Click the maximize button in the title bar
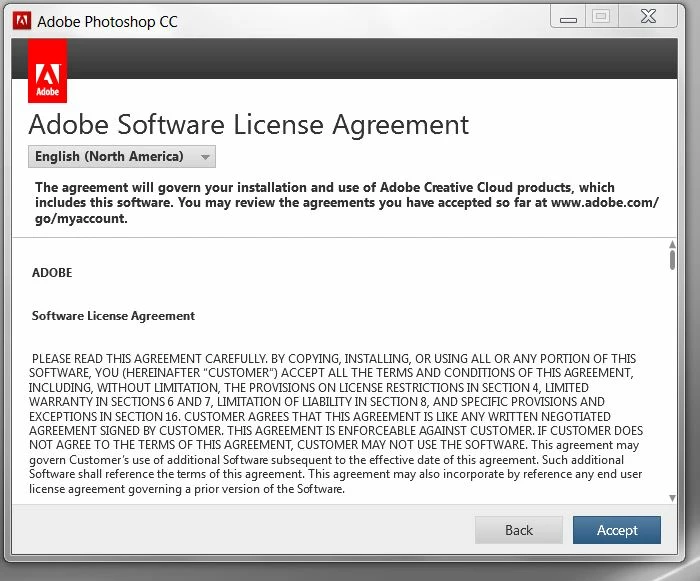Screen dimensions: 700x581 pos(601,17)
